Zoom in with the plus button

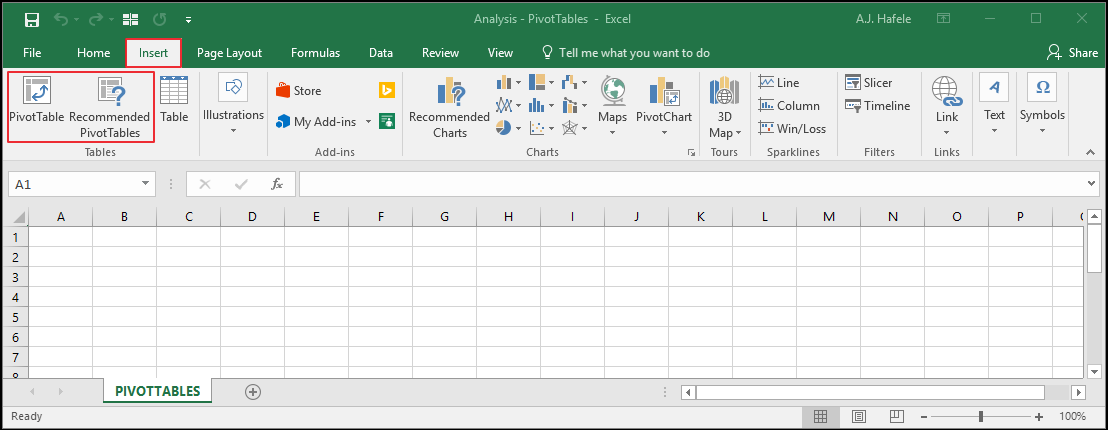1039,417
